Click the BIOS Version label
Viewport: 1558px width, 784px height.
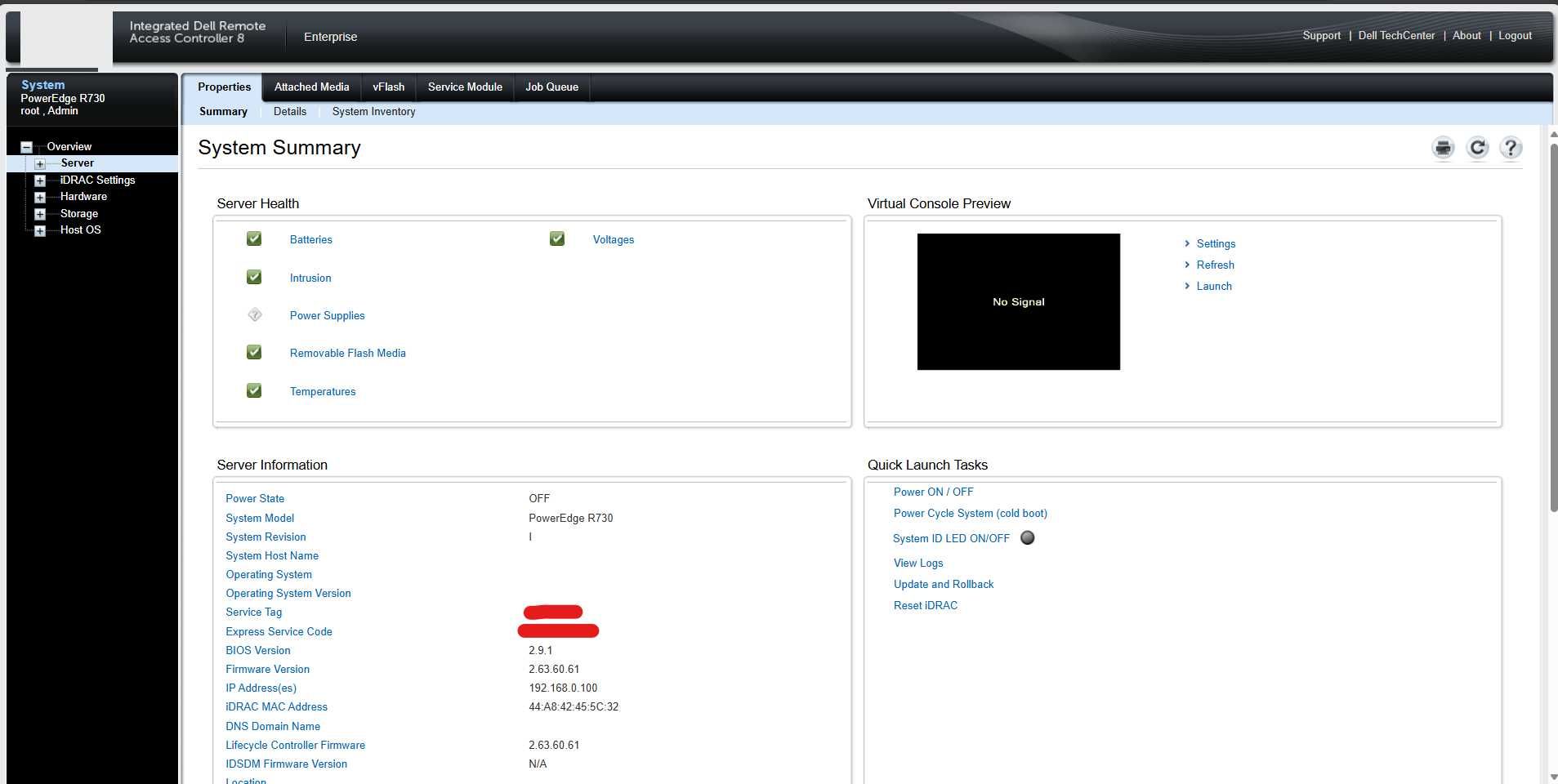[x=257, y=651]
